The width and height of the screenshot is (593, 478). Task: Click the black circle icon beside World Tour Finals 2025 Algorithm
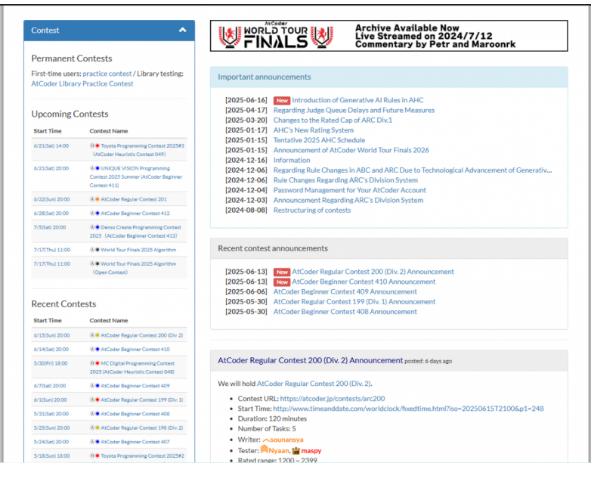coord(97,250)
